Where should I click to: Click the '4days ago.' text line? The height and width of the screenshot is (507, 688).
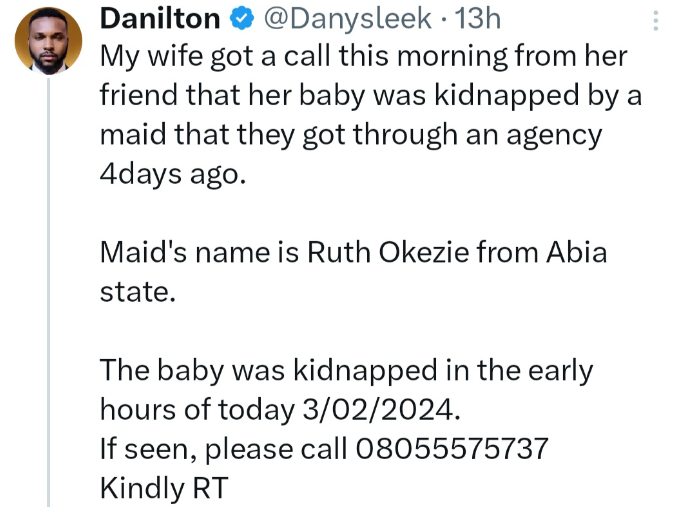(x=173, y=175)
